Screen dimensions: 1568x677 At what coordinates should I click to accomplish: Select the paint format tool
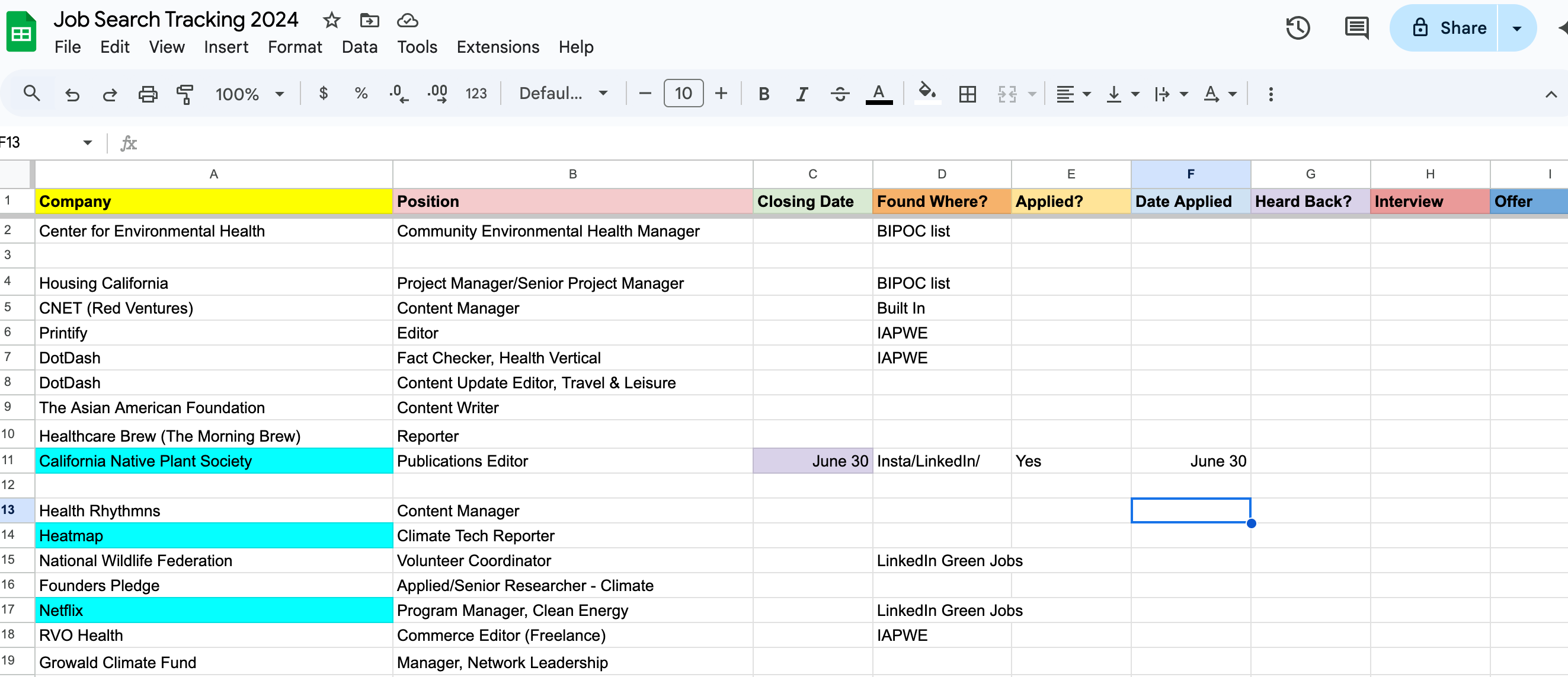[x=184, y=94]
